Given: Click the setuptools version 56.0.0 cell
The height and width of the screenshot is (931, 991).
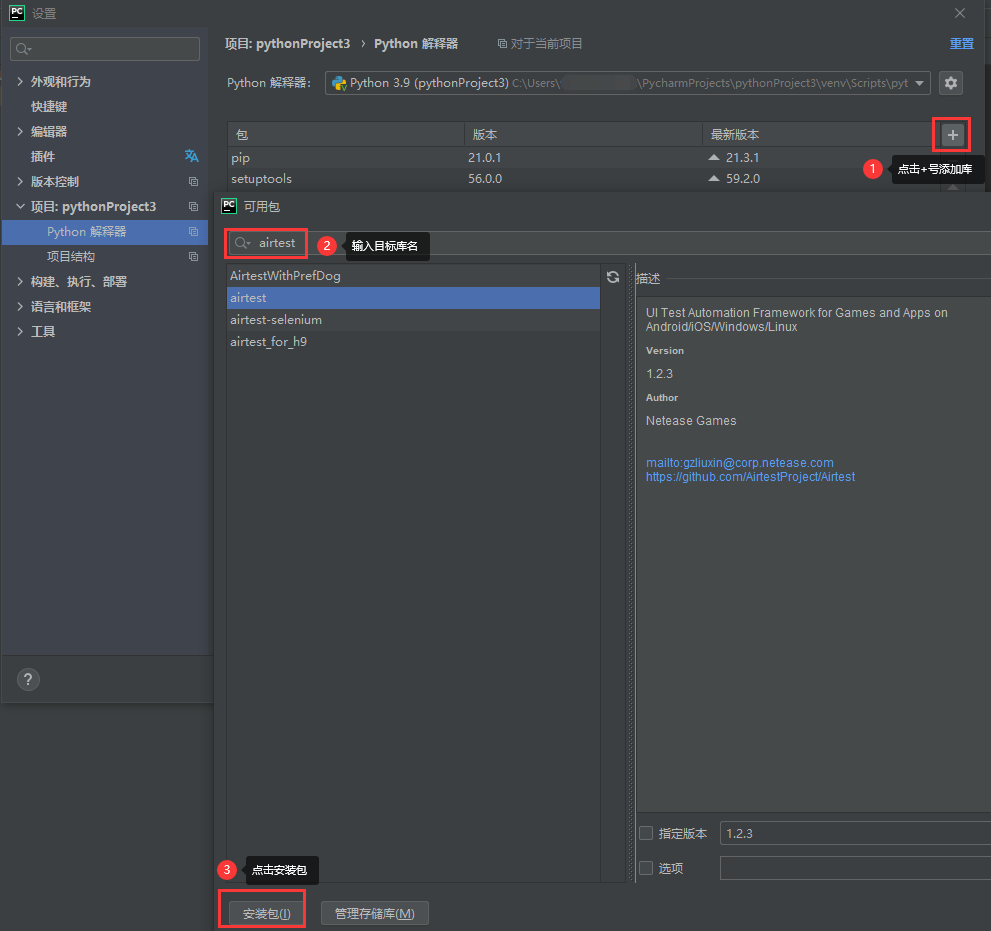Looking at the screenshot, I should [485, 179].
